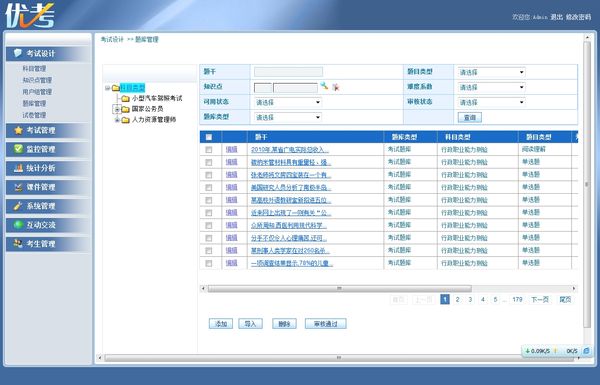This screenshot has height=385, width=600.
Task: Click 尾页 pagination link
Action: 565,299
